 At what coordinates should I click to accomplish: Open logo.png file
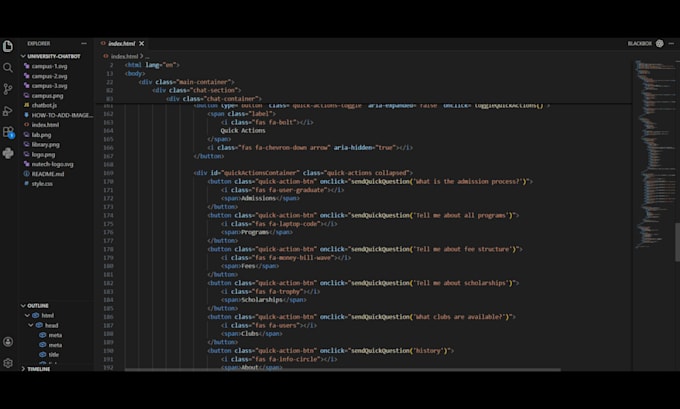tap(43, 154)
